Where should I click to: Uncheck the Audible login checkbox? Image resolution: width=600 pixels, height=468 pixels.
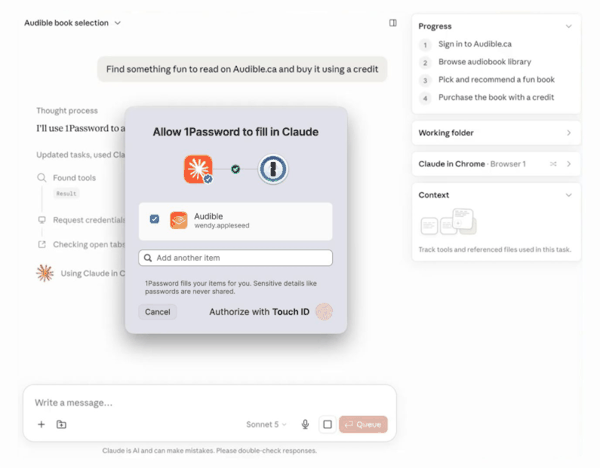click(154, 219)
